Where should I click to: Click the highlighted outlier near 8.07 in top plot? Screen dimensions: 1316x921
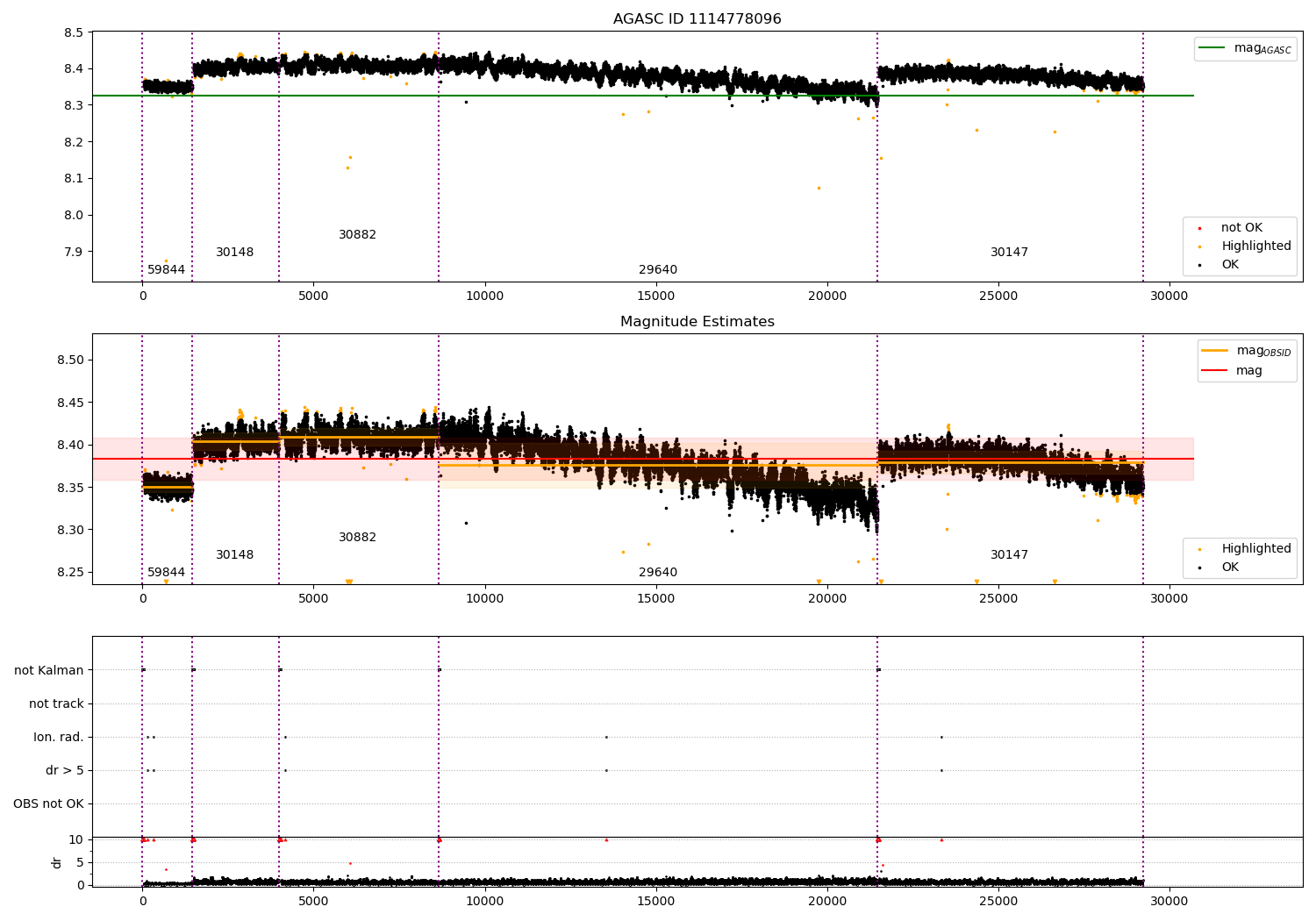819,188
